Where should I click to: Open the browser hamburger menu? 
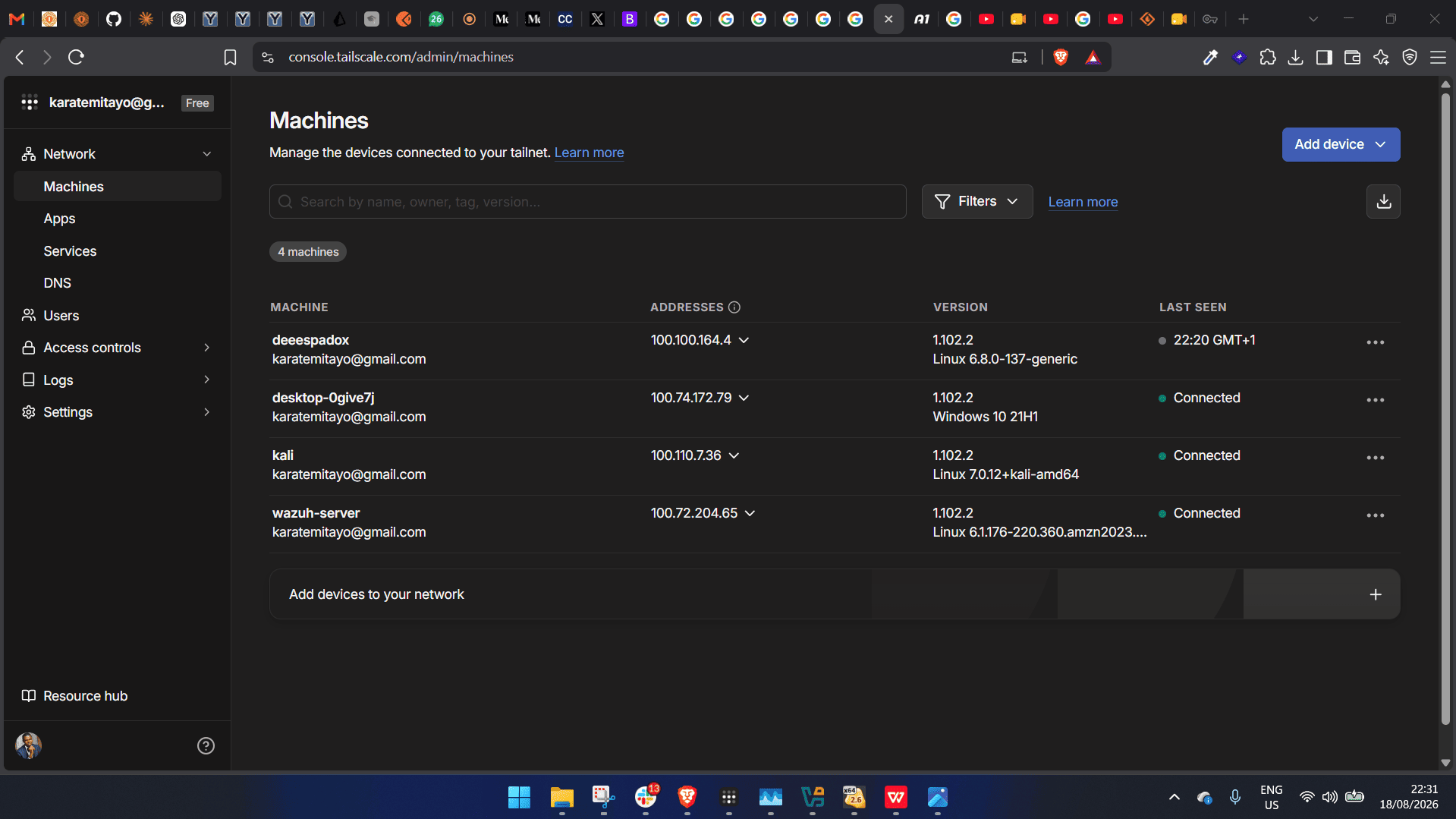tap(1438, 57)
